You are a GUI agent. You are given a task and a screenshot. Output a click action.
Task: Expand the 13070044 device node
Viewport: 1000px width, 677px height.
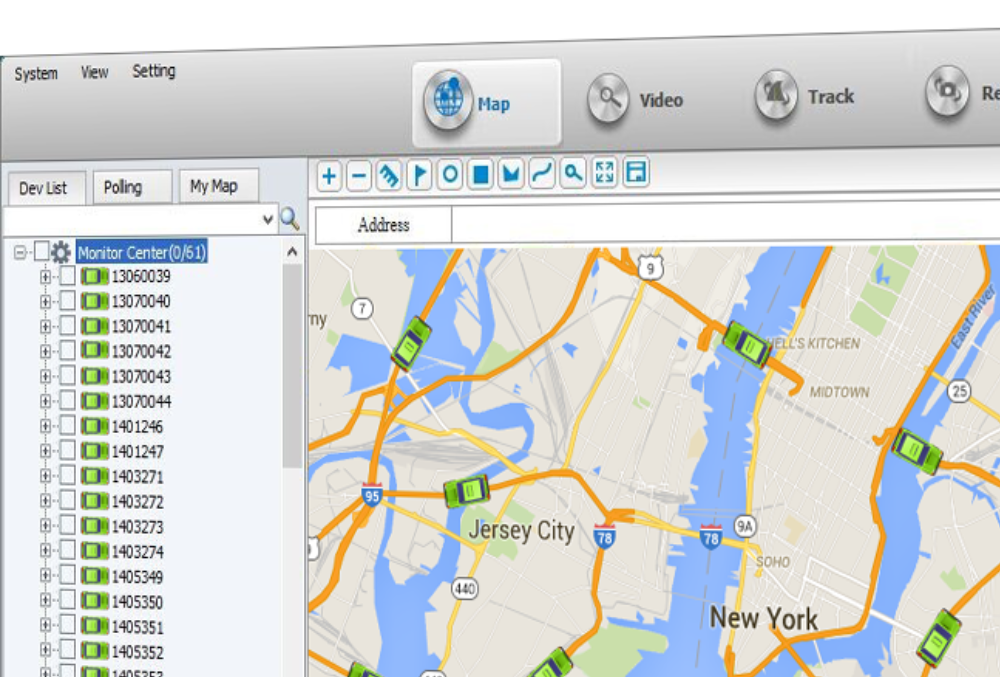coord(45,401)
